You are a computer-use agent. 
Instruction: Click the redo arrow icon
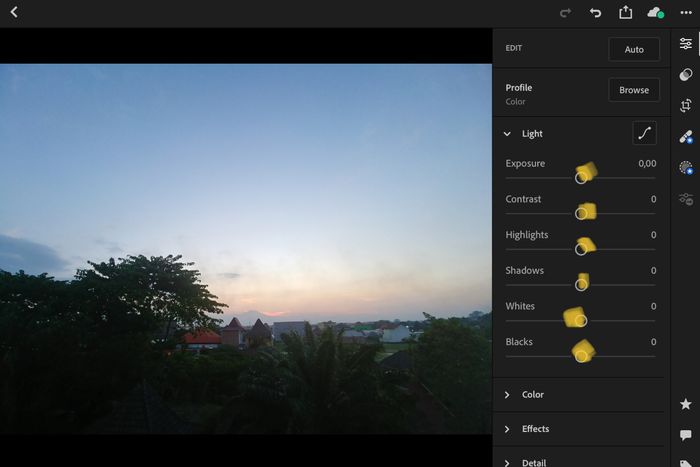[565, 13]
